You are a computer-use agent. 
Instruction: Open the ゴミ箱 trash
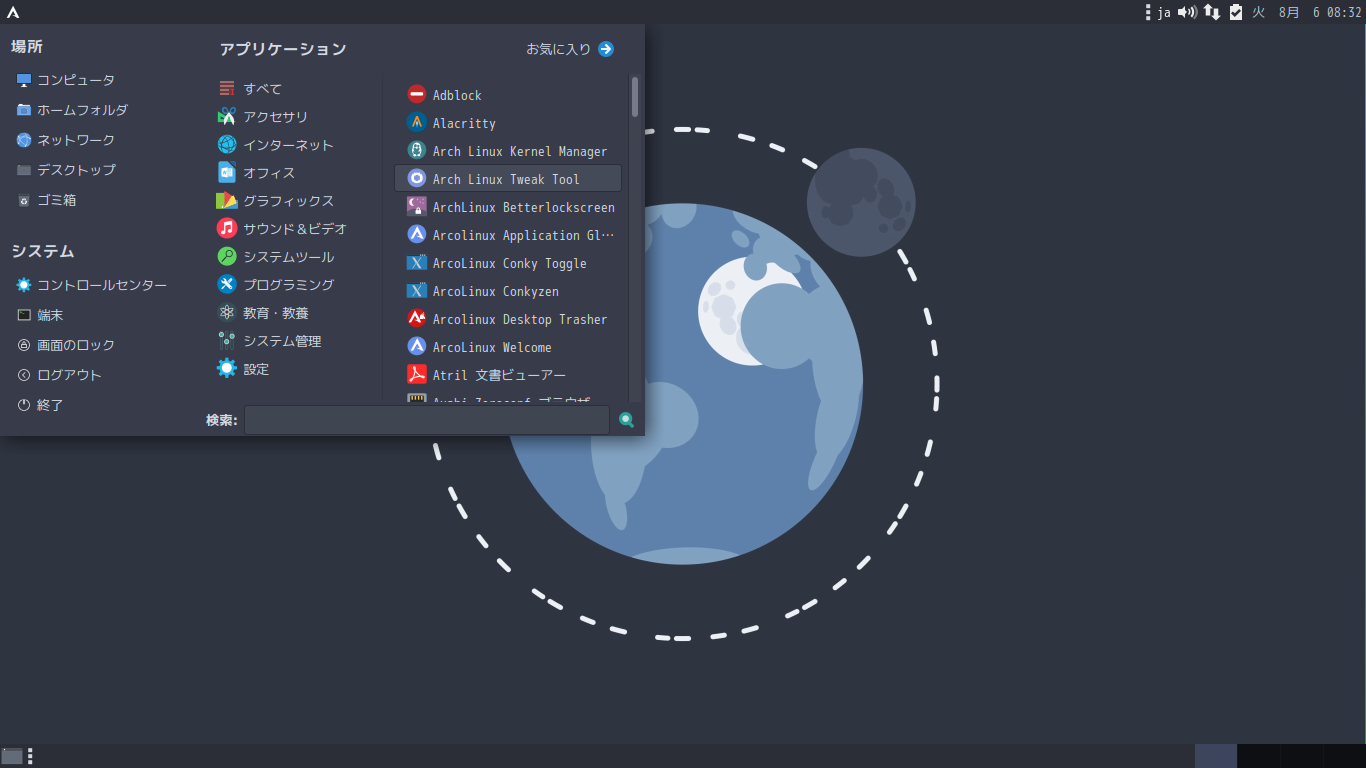tap(47, 200)
